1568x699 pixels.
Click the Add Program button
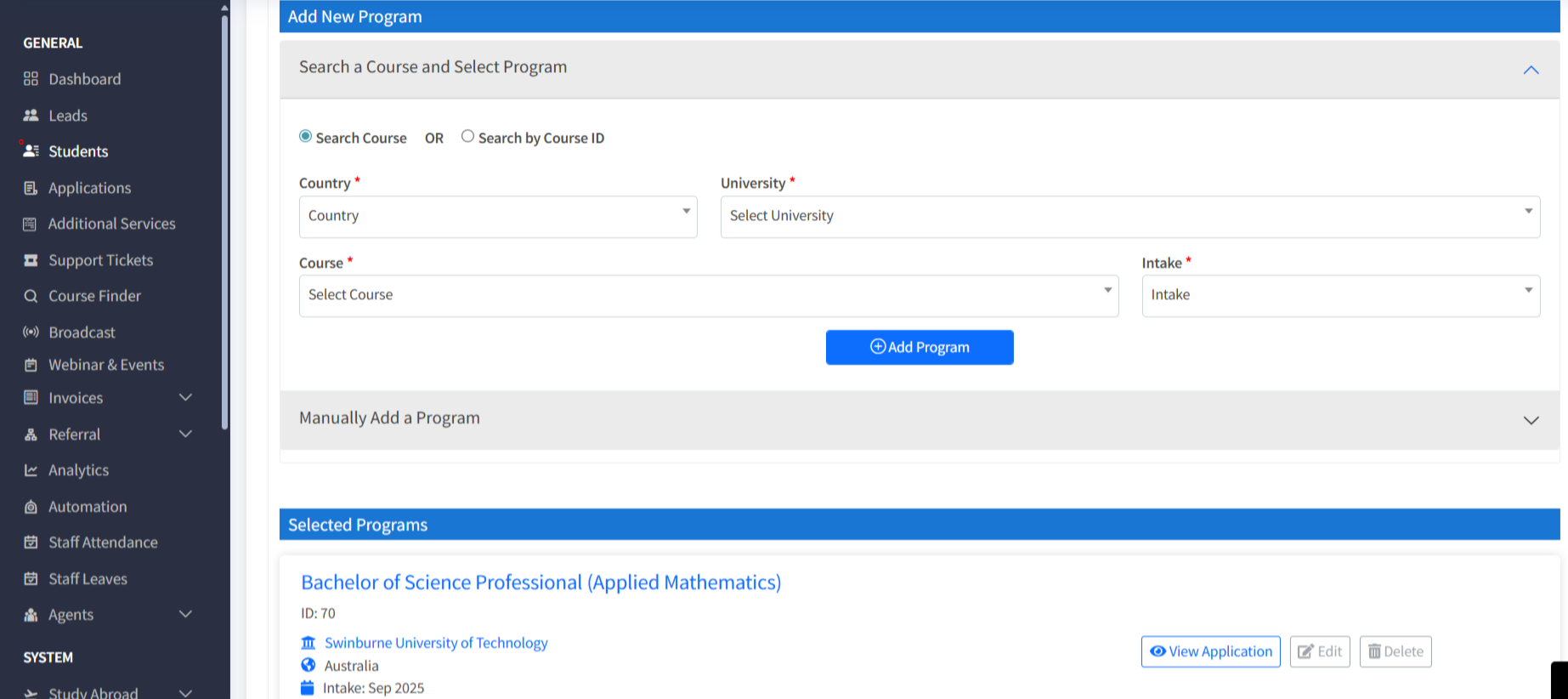click(919, 347)
